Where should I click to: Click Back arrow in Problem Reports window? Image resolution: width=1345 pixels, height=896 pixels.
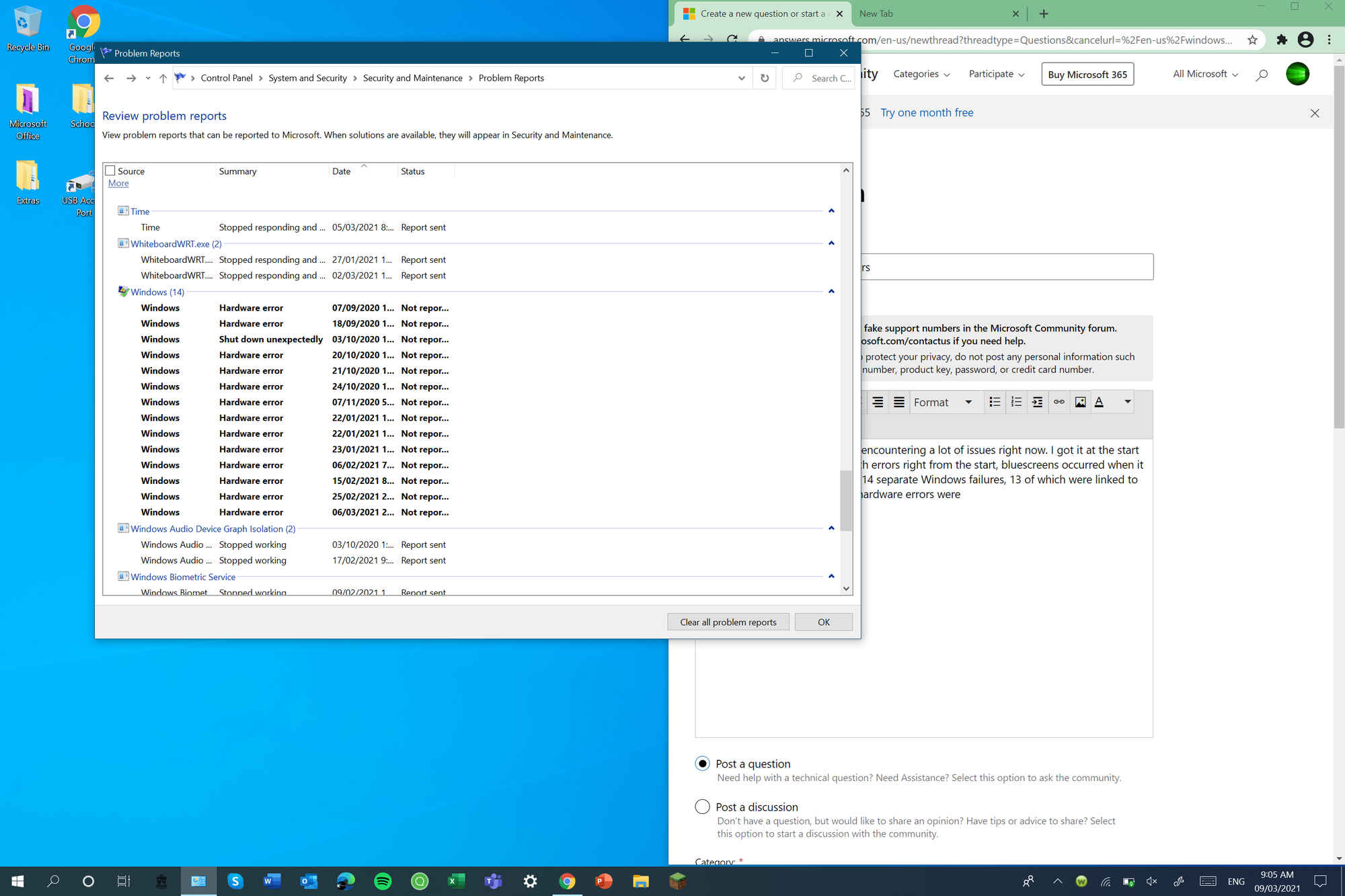tap(109, 78)
